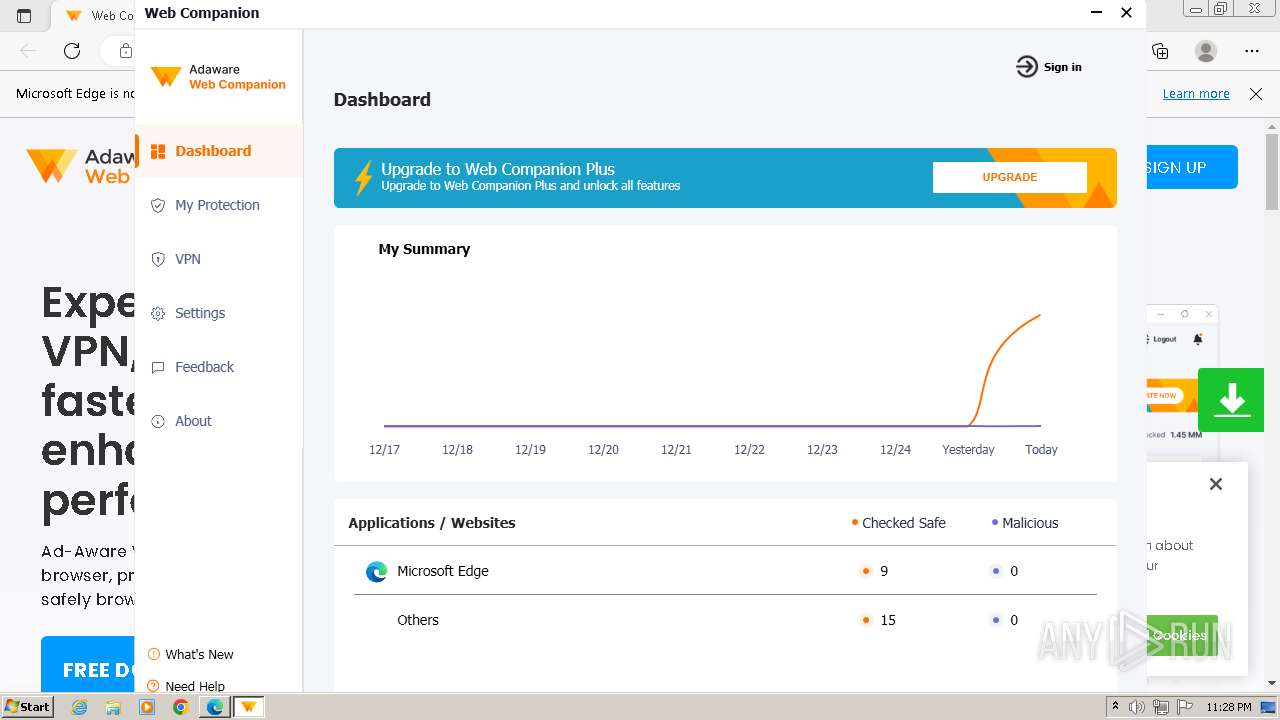Click the Sign in arrow icon
This screenshot has width=1280, height=720.
[1027, 67]
